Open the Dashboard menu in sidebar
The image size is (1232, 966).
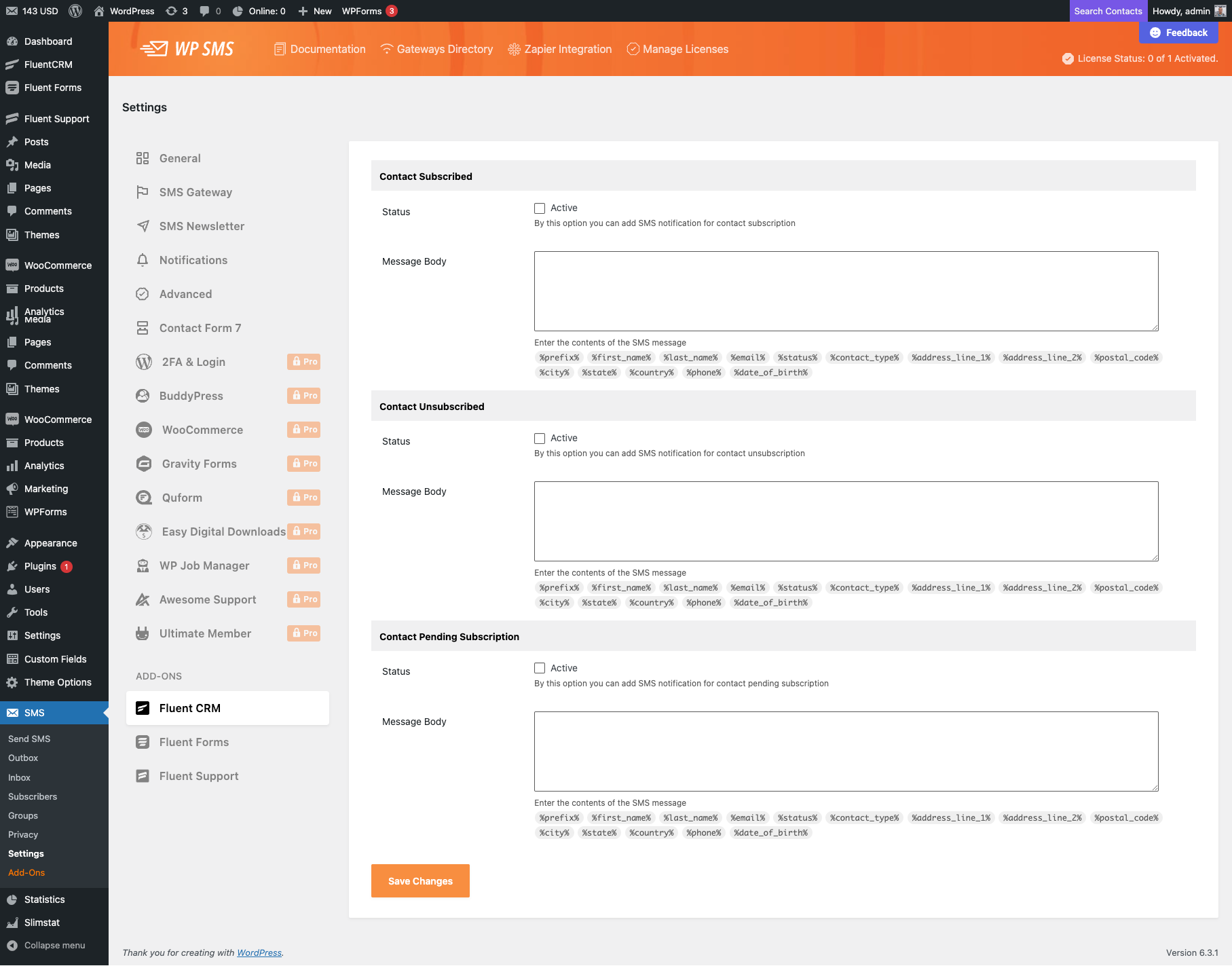[54, 41]
